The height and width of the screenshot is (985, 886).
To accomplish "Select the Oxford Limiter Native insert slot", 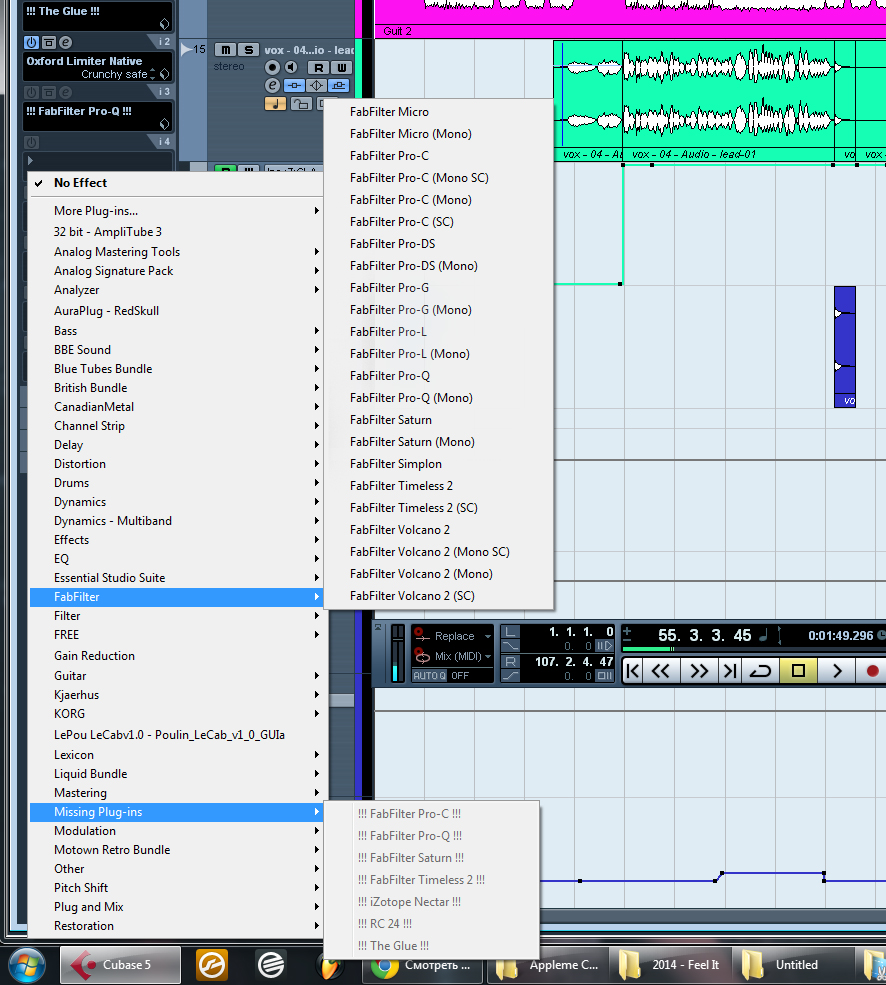I will pyautogui.click(x=97, y=67).
